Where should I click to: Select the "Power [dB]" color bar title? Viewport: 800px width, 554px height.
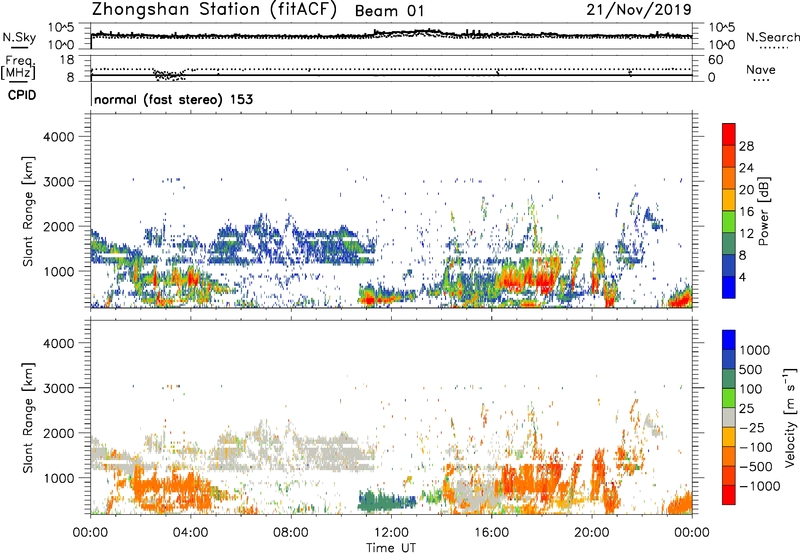pyautogui.click(x=764, y=211)
